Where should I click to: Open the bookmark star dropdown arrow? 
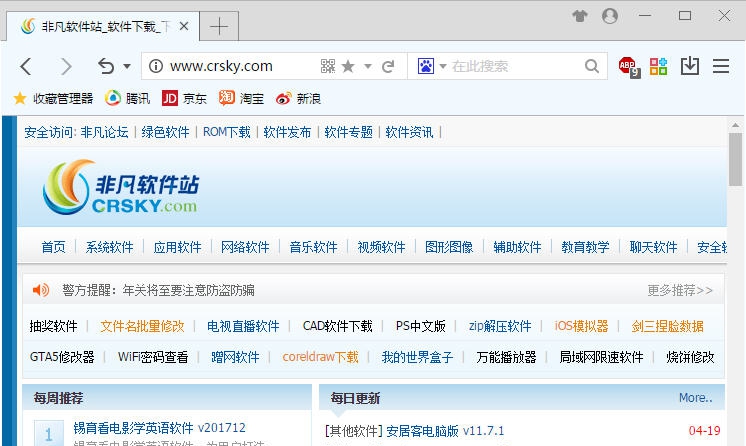(368, 66)
